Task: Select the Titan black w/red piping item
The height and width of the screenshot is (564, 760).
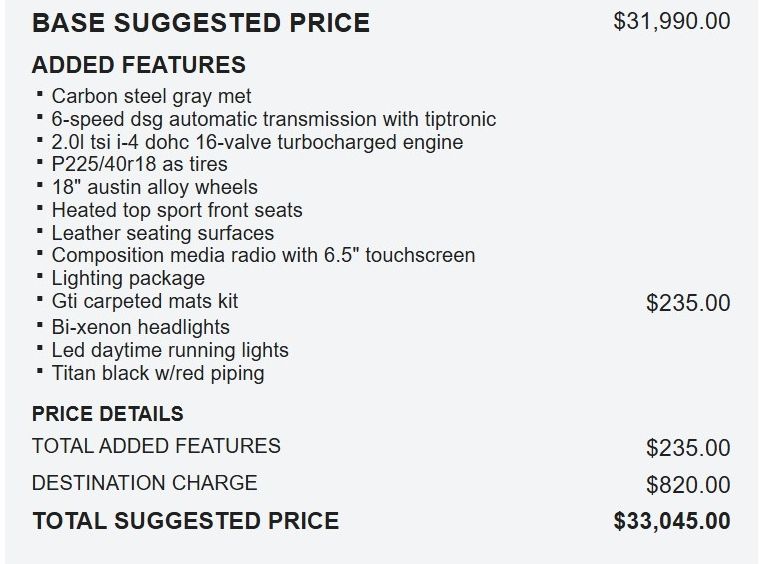Action: coord(157,373)
